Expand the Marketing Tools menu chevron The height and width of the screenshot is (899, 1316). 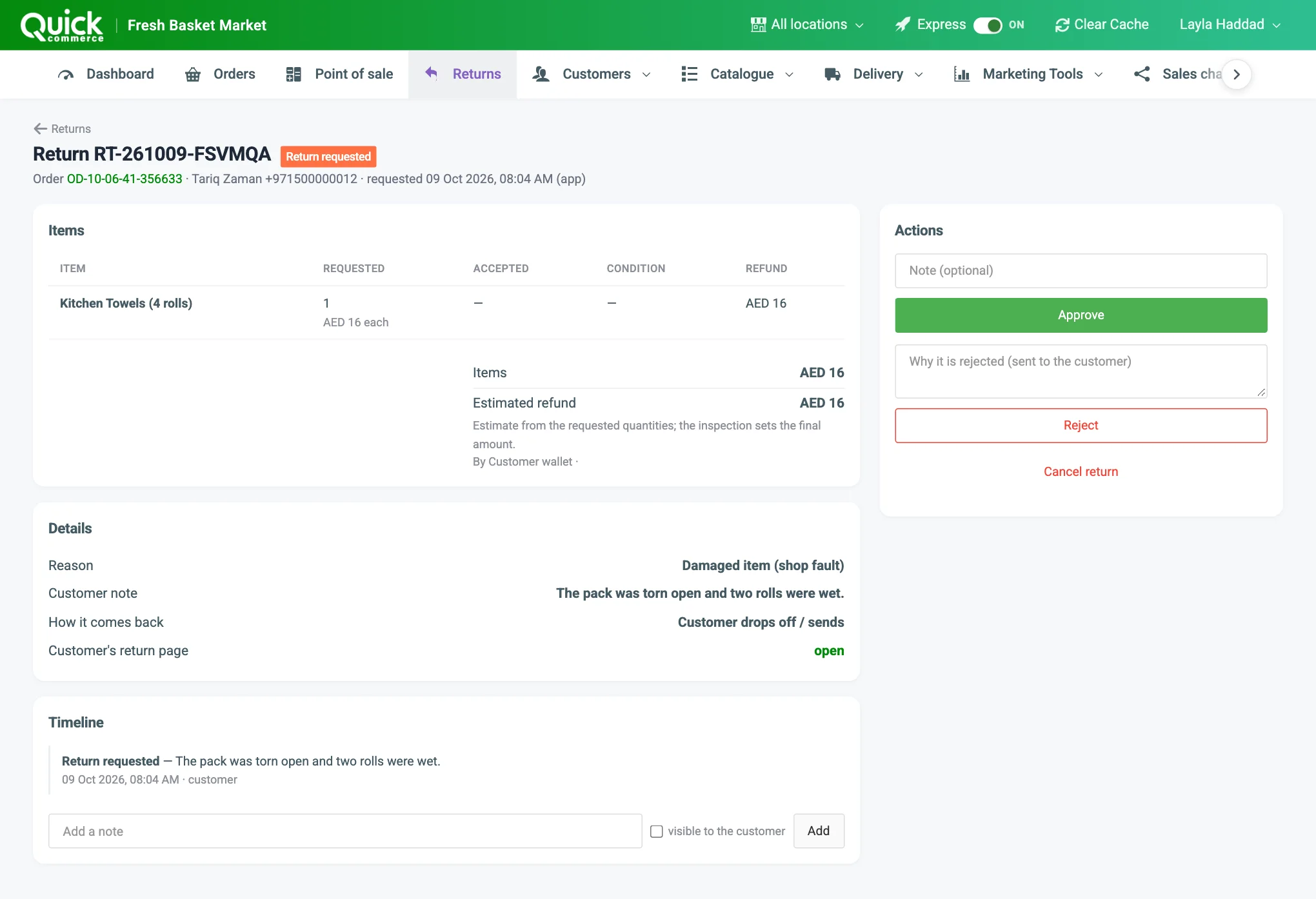click(x=1099, y=75)
